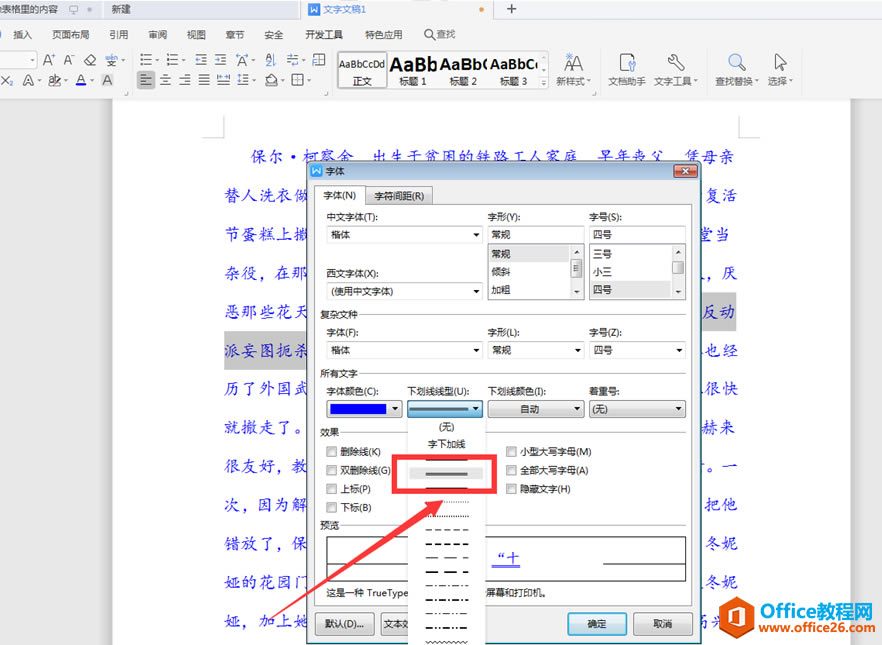
Task: Click the center alignment icon
Action: [x=165, y=80]
